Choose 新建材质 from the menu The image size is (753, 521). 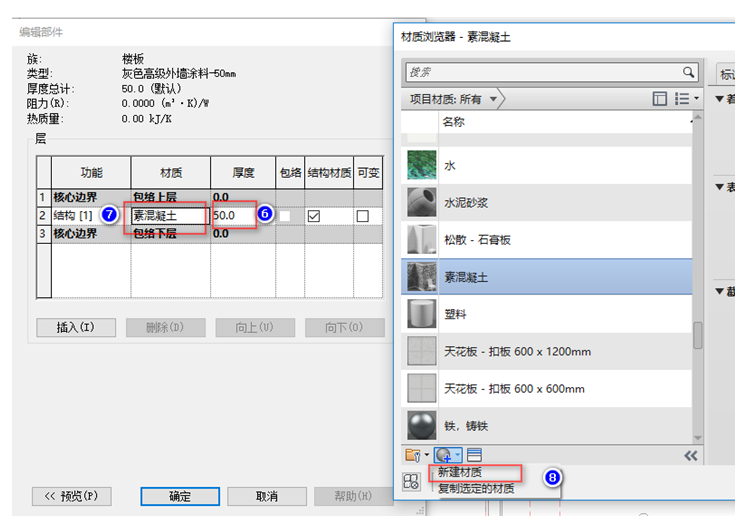[x=460, y=473]
